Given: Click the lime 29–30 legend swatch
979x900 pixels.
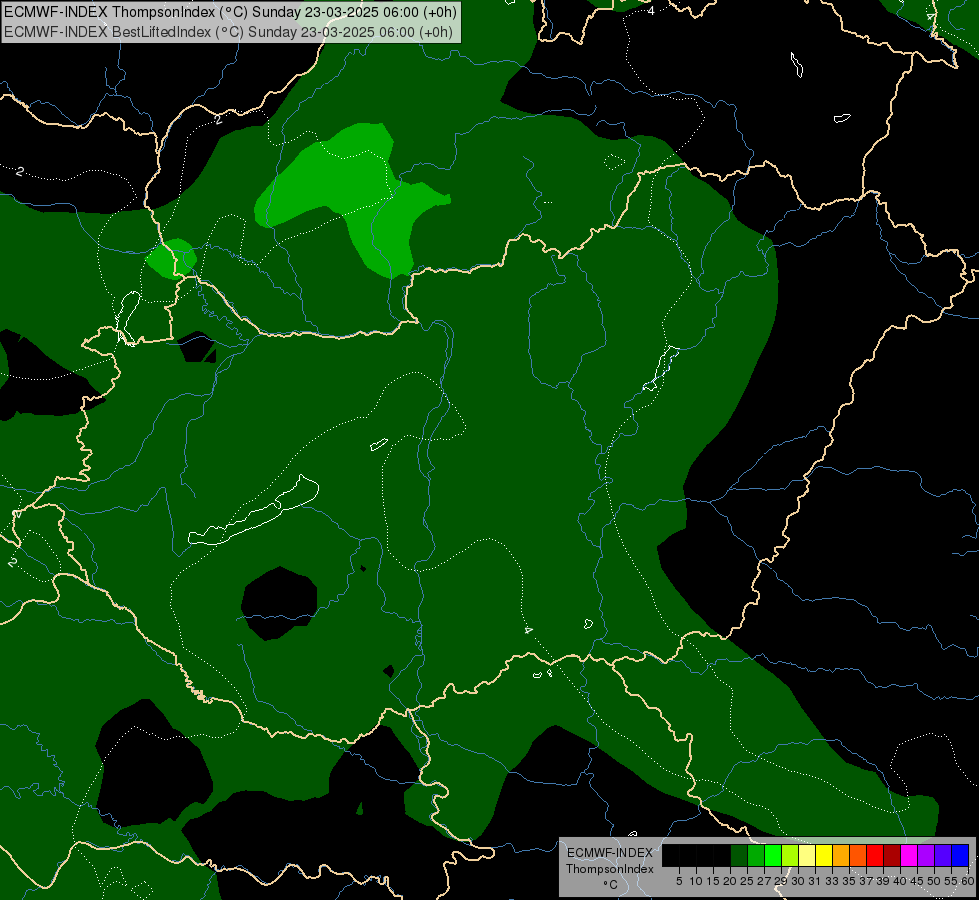Looking at the screenshot, I should (790, 855).
